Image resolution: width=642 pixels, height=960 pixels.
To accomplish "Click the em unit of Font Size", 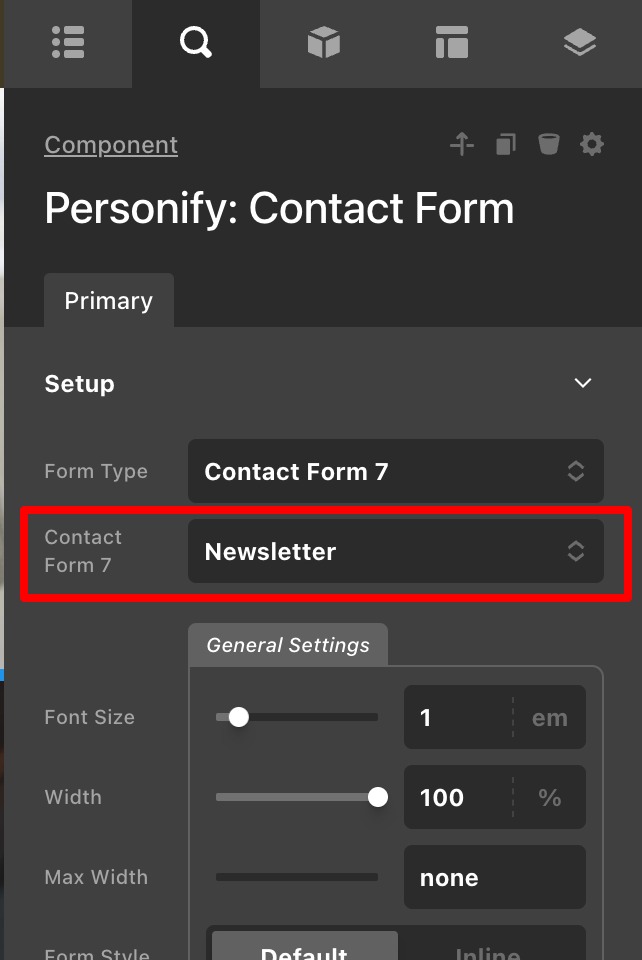I will coord(550,717).
